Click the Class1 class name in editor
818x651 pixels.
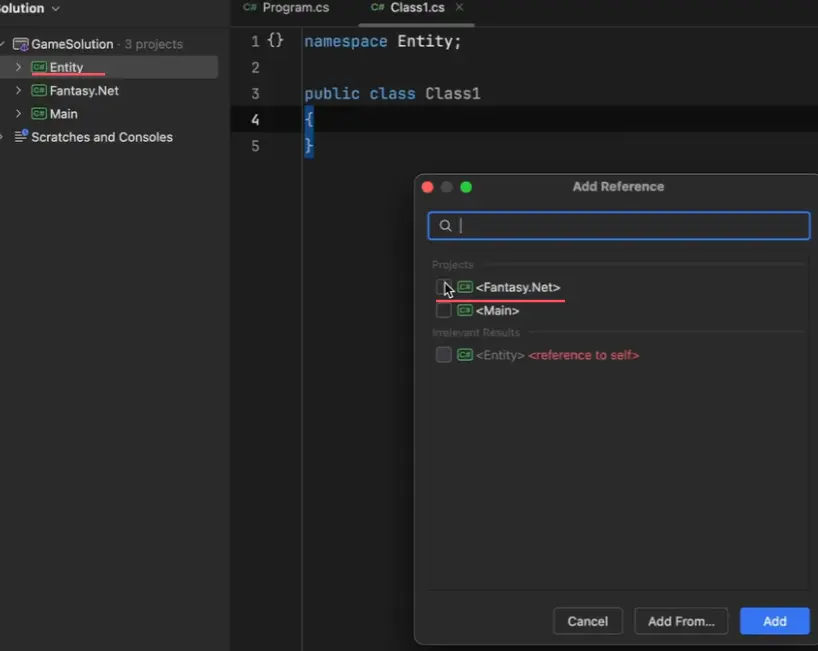pos(452,93)
